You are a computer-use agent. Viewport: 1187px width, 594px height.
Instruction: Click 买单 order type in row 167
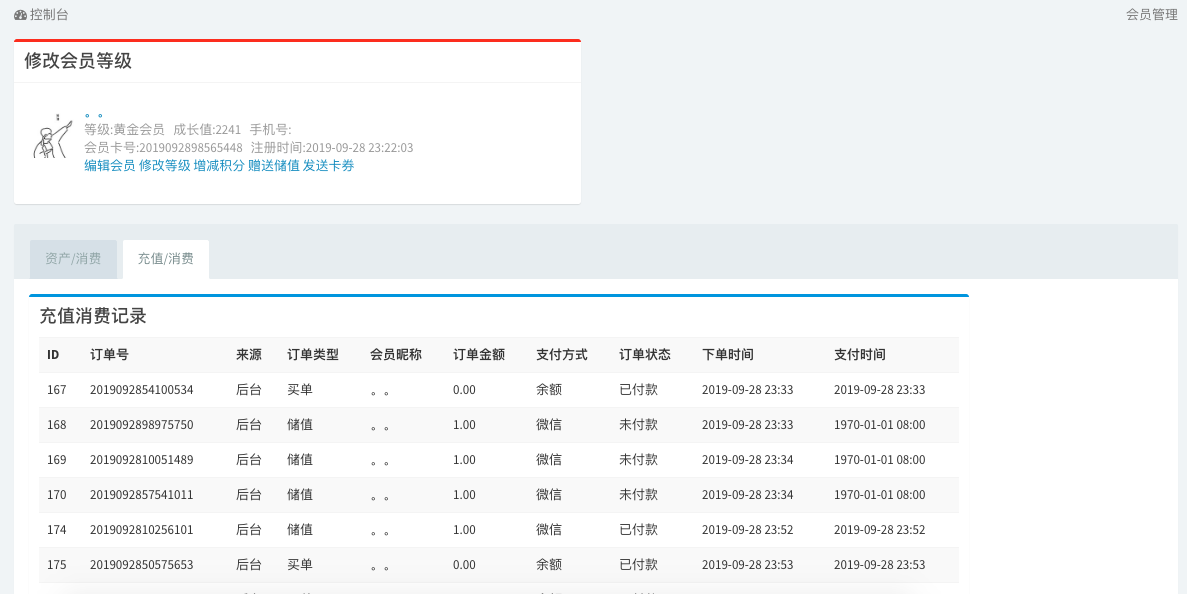click(300, 390)
